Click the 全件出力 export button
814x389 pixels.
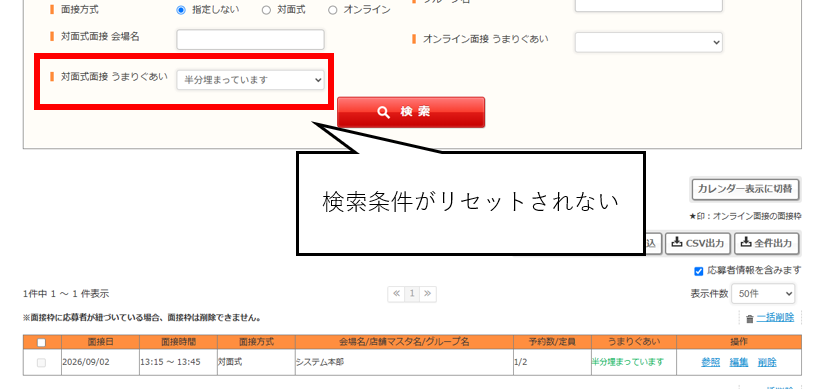click(767, 243)
